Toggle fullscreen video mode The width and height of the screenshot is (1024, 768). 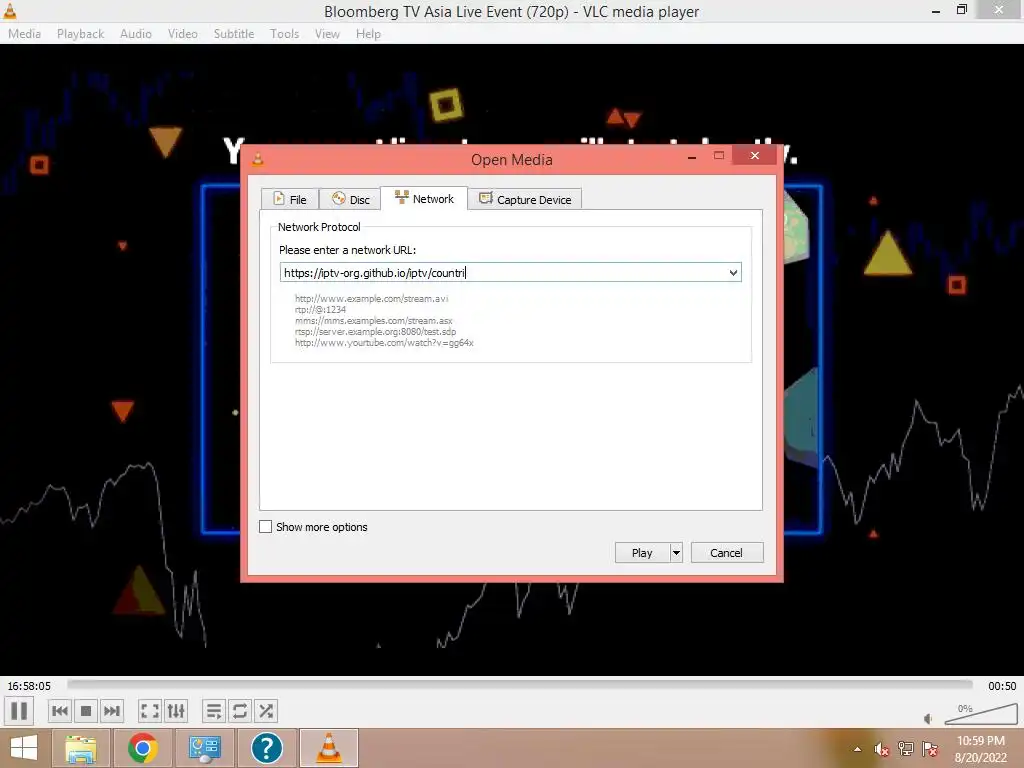coord(150,711)
